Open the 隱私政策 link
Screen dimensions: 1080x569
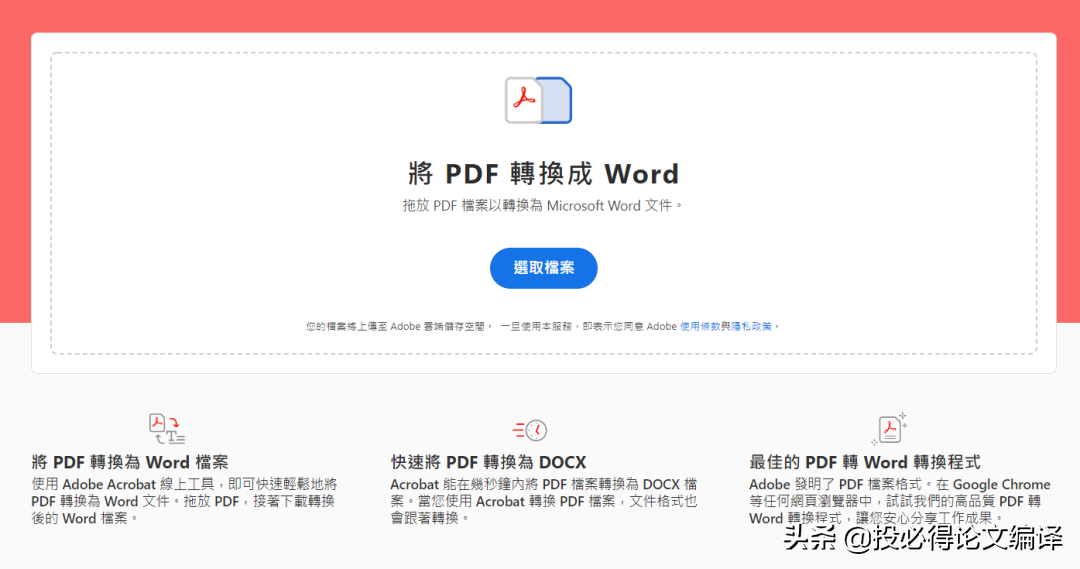[751, 327]
